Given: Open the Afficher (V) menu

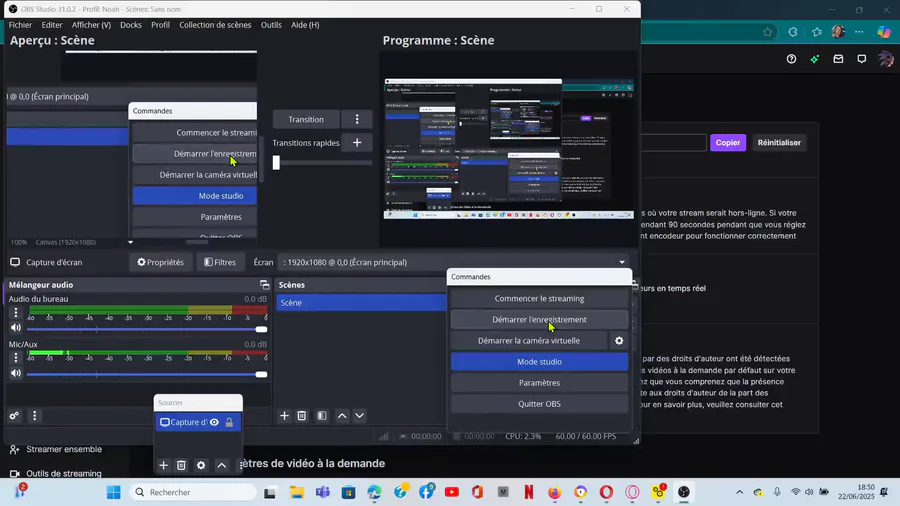Looking at the screenshot, I should tap(91, 25).
